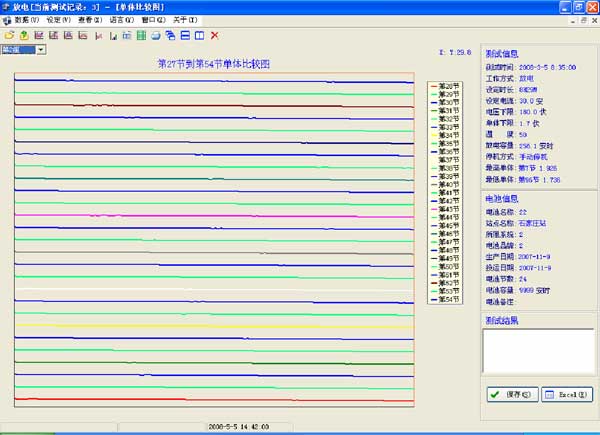The height and width of the screenshot is (435, 600).
Task: Click the 单体下限 value 1.7 伏
Action: pyautogui.click(x=529, y=123)
